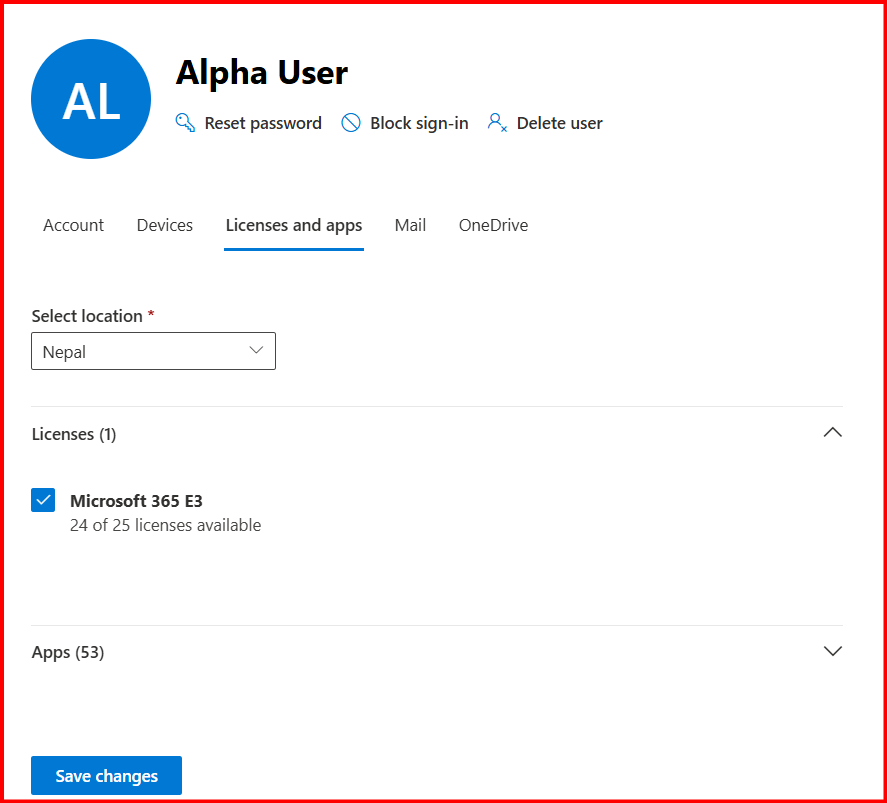The height and width of the screenshot is (803, 887).
Task: Click the Licenses (1) section heading
Action: [x=74, y=434]
